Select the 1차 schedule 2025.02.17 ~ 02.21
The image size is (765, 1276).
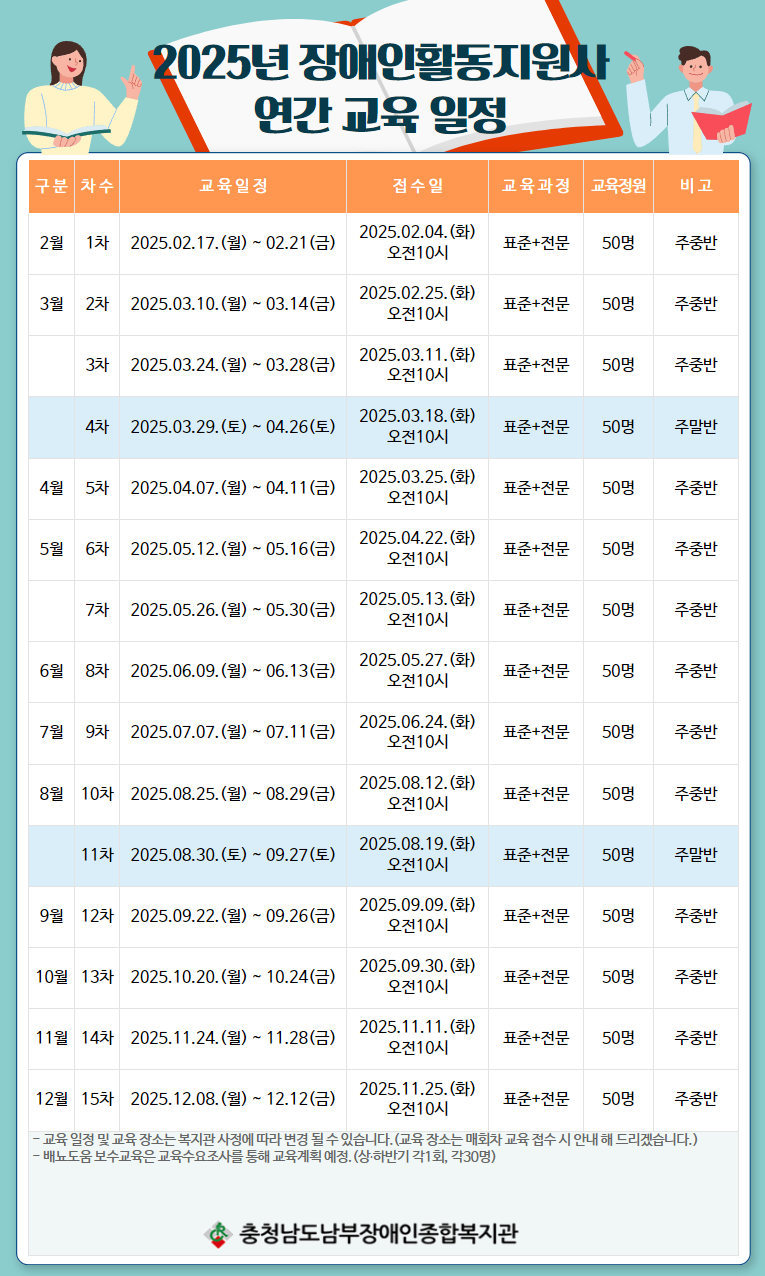pyautogui.click(x=232, y=243)
